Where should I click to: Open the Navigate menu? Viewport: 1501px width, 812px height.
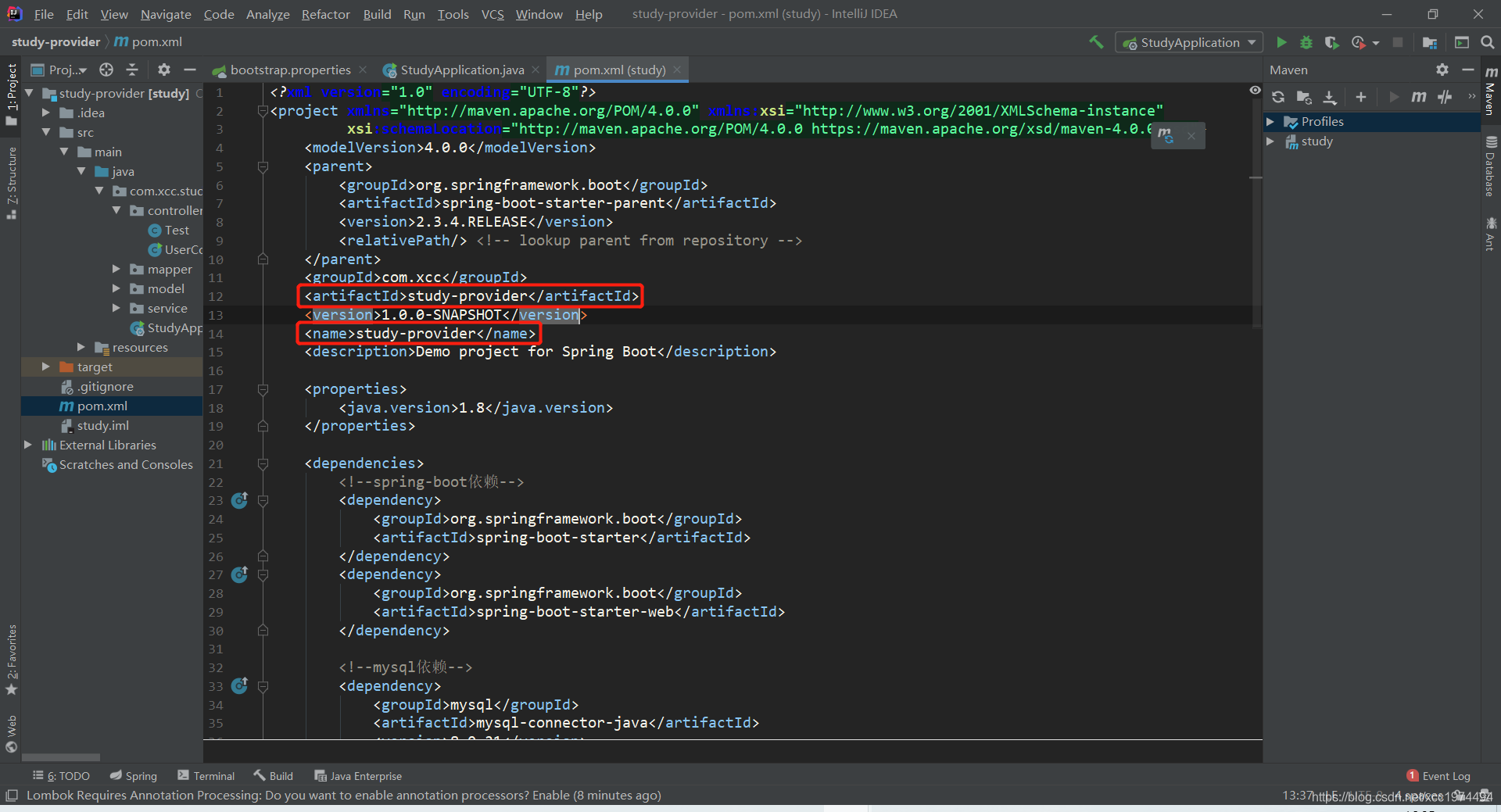pyautogui.click(x=166, y=14)
